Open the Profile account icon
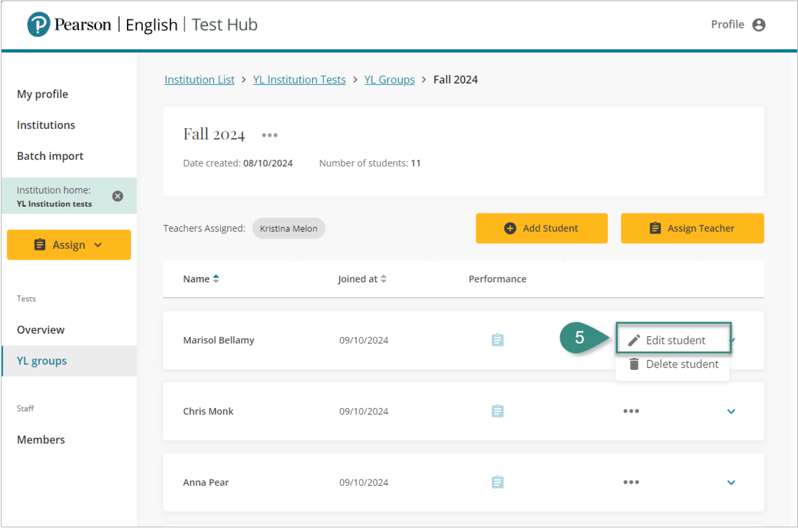This screenshot has height=529, width=798. click(758, 25)
